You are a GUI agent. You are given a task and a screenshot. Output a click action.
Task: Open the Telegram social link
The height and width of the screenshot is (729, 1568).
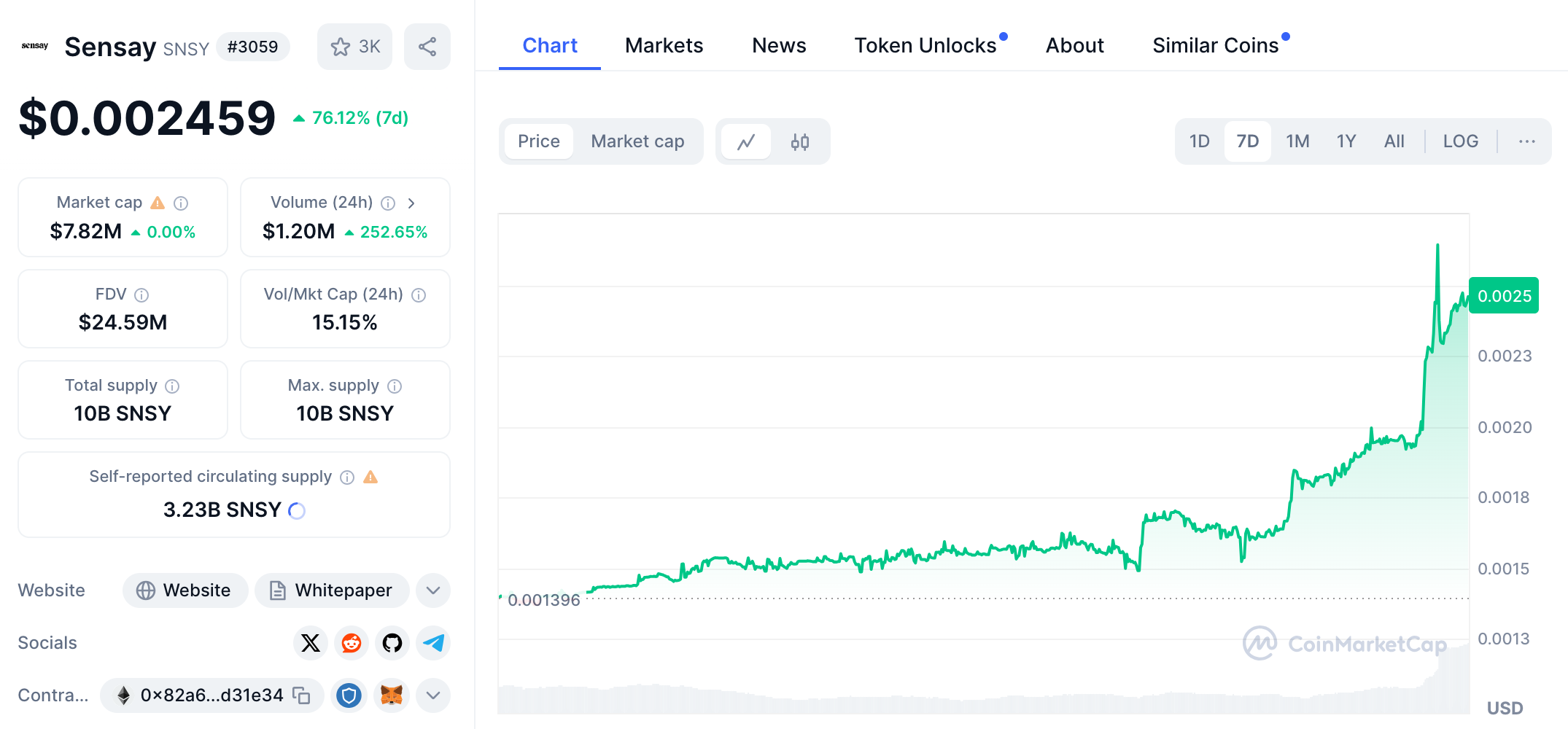[x=433, y=643]
